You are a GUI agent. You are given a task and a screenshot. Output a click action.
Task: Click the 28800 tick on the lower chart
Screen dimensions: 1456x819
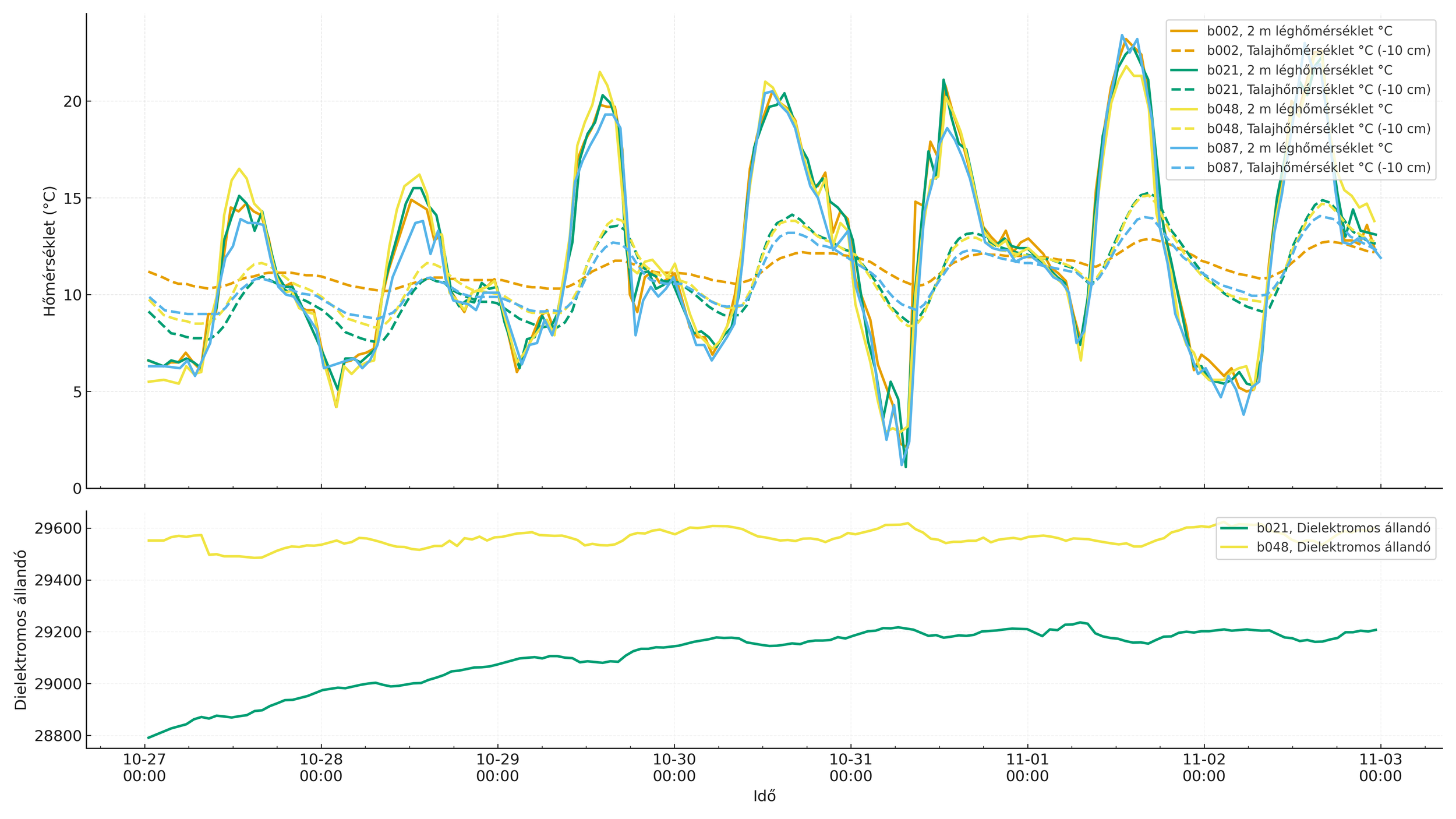(58, 736)
